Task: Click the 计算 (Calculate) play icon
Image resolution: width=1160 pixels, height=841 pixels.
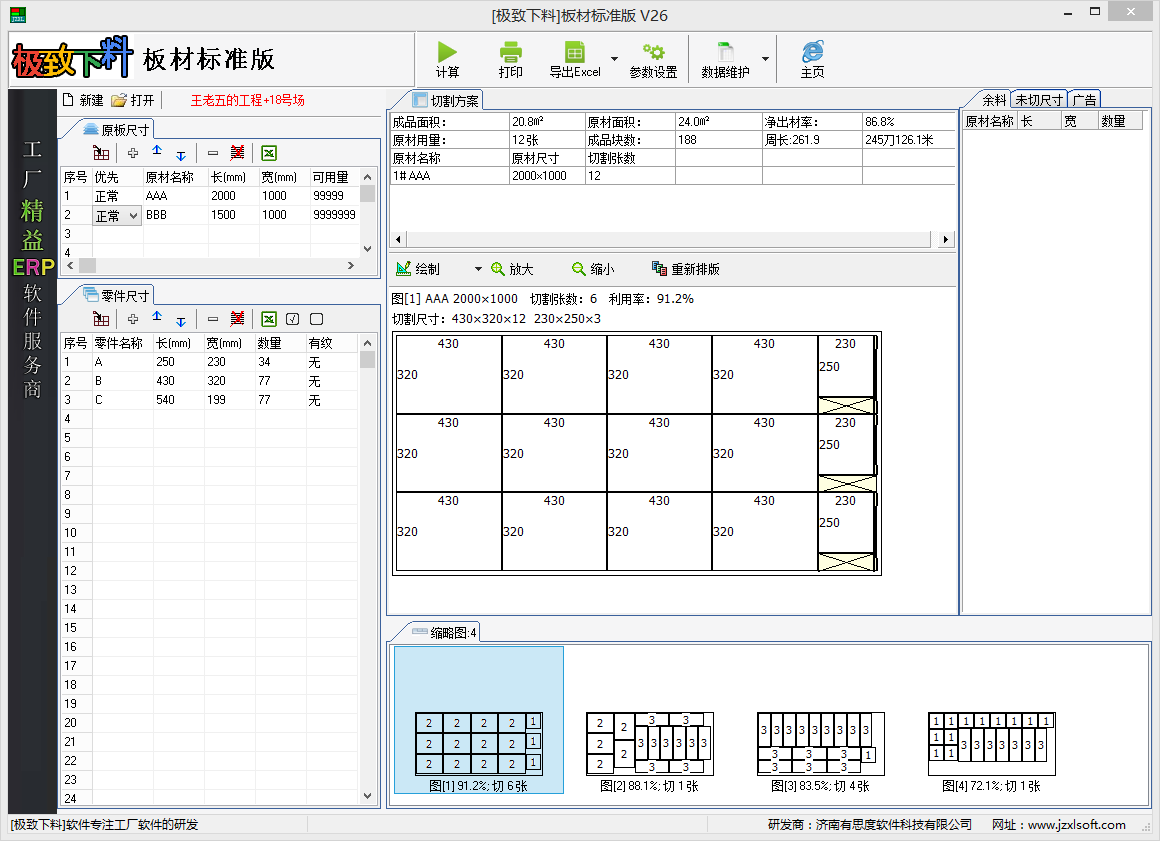Action: pyautogui.click(x=447, y=52)
